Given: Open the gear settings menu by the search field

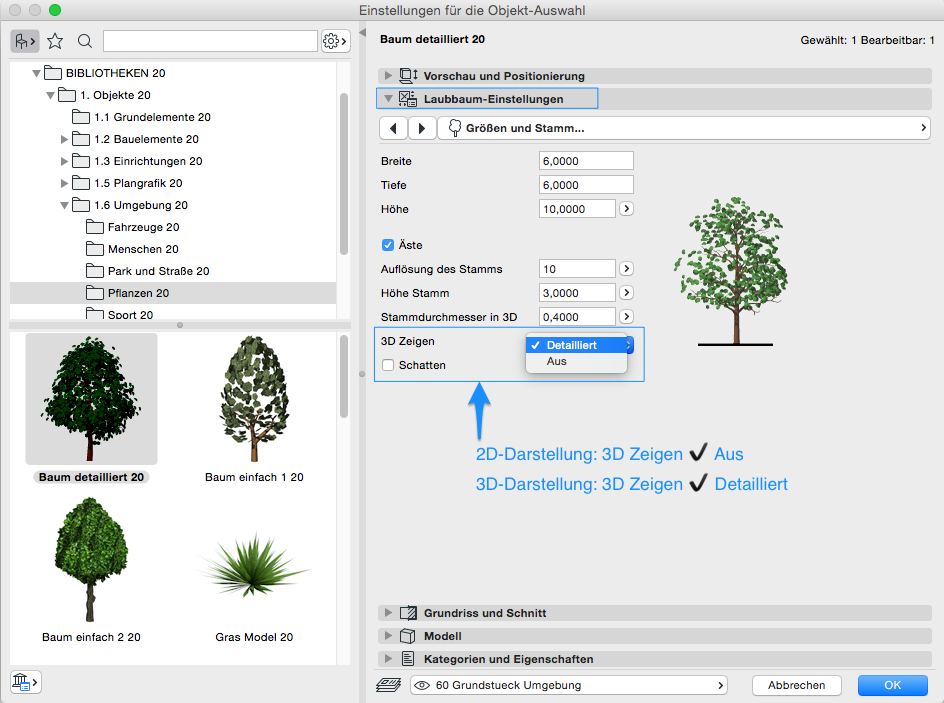Looking at the screenshot, I should (x=335, y=41).
